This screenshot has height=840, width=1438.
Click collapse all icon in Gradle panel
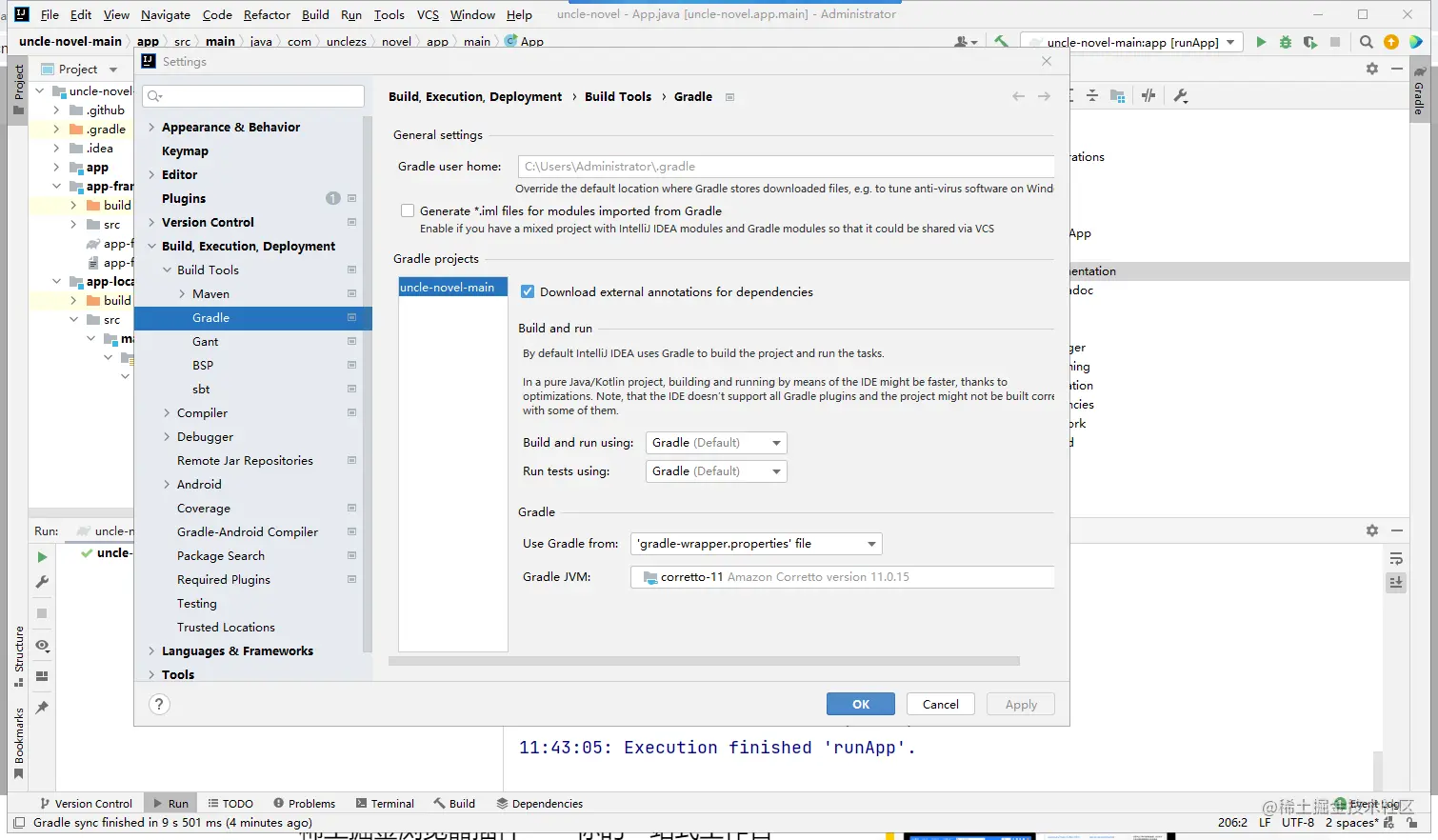[x=1092, y=95]
